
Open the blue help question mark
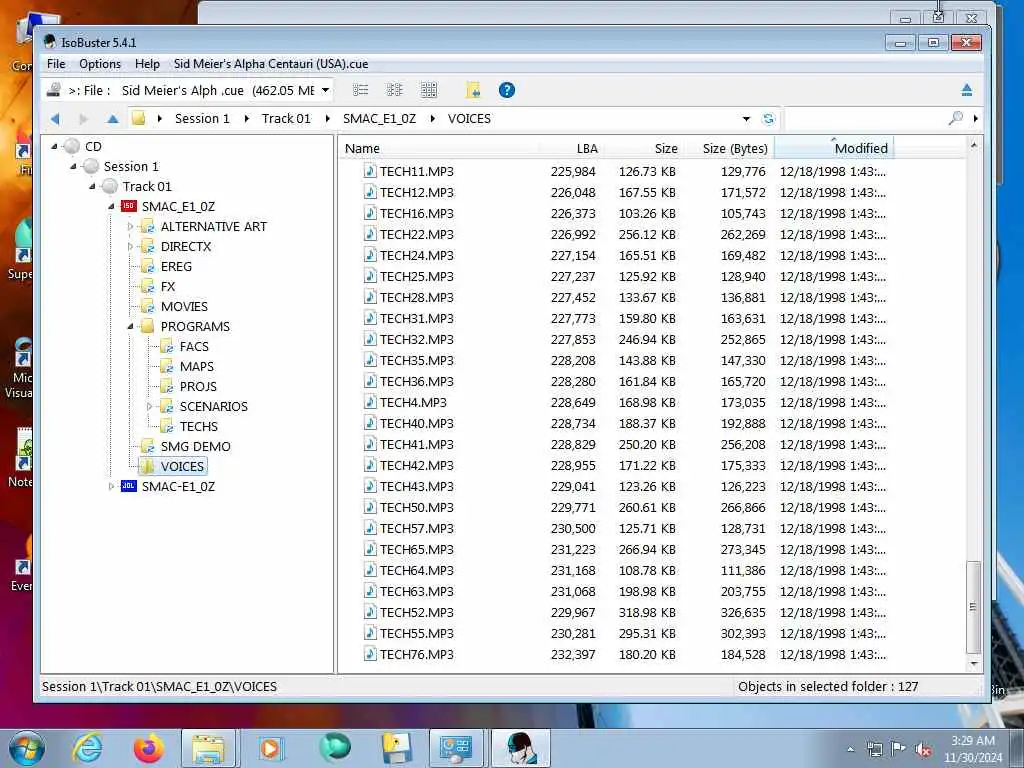(507, 90)
